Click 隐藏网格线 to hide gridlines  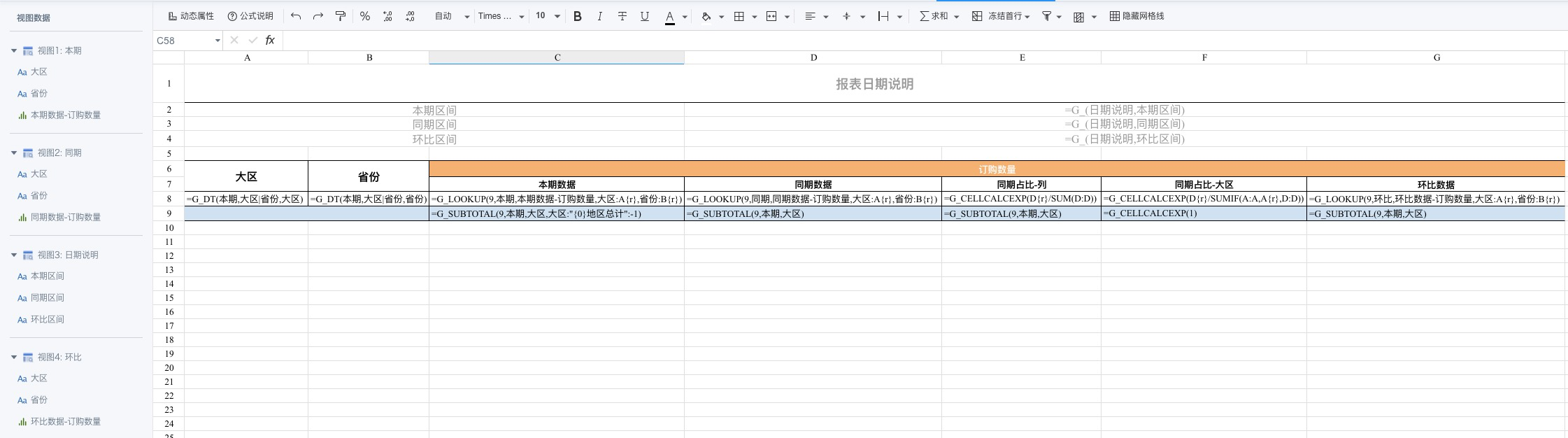coord(1137,16)
